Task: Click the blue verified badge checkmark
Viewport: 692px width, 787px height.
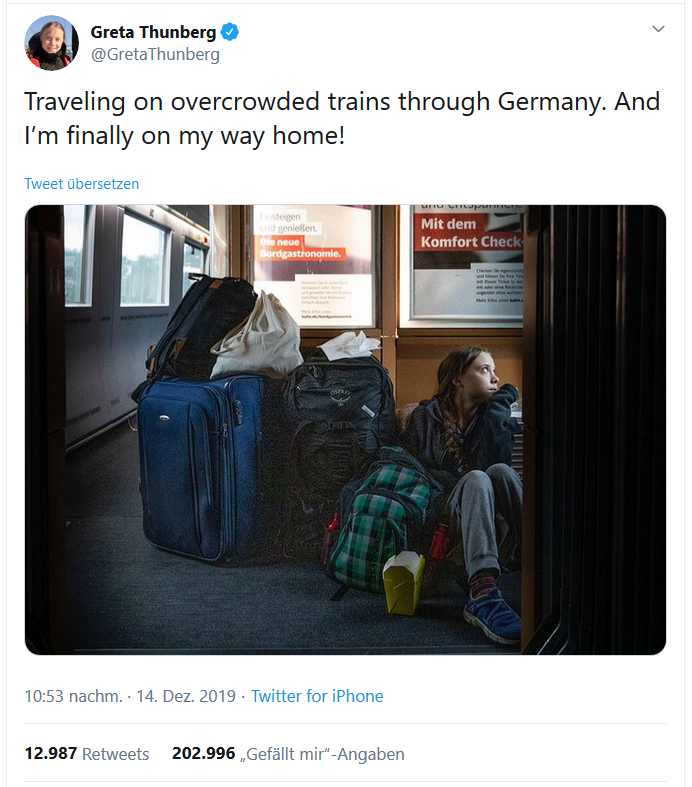Action: pos(230,32)
